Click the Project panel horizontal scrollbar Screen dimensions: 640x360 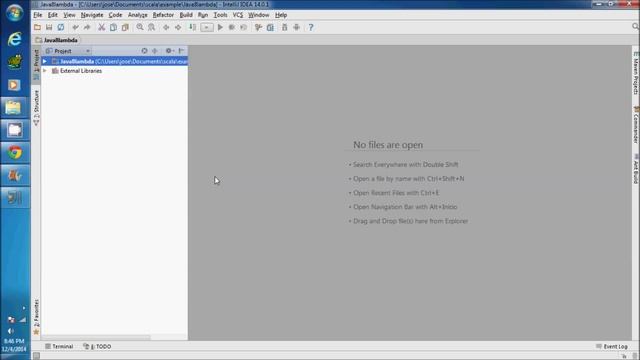(x=96, y=338)
